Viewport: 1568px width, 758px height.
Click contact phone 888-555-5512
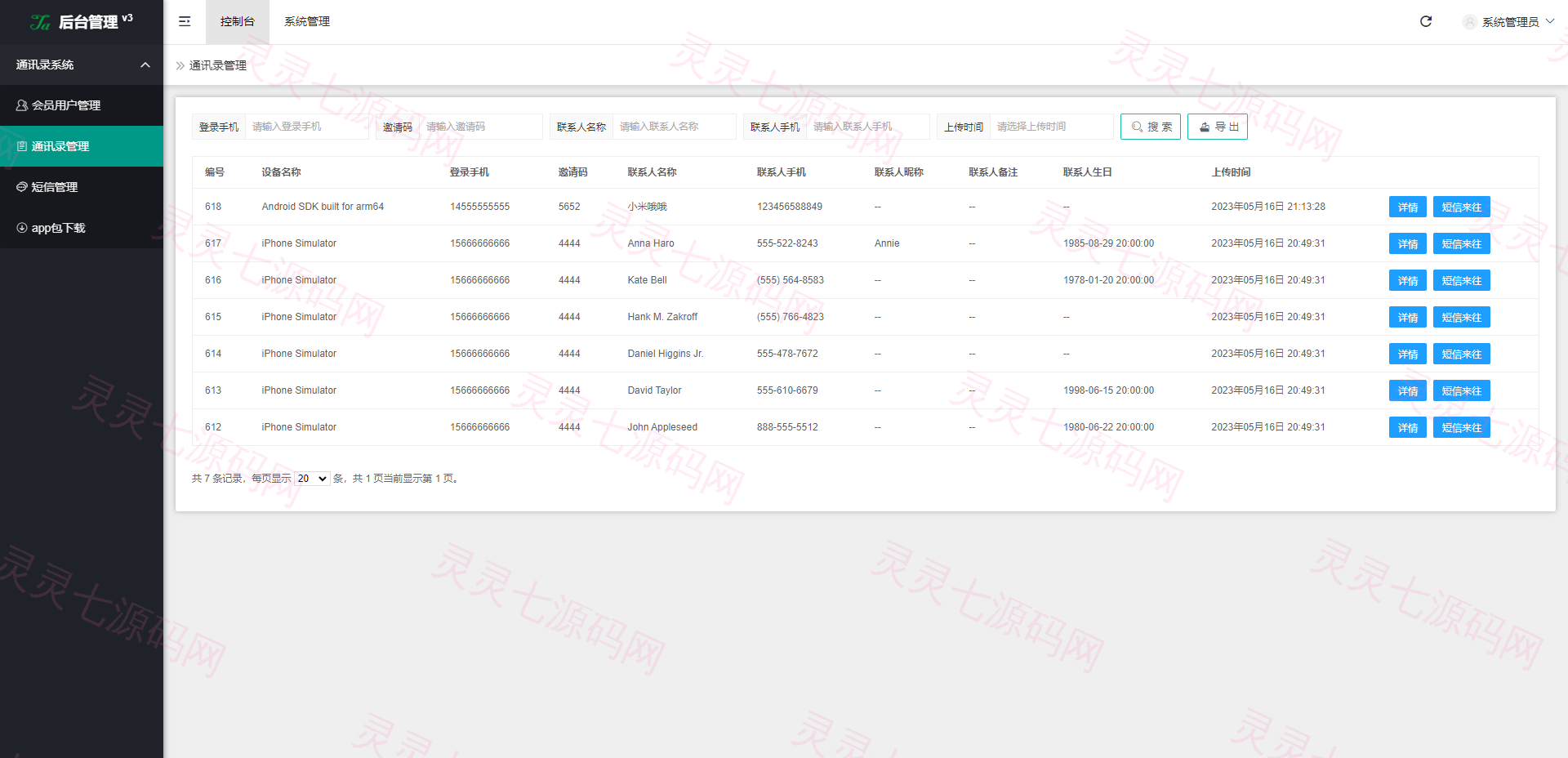click(787, 427)
